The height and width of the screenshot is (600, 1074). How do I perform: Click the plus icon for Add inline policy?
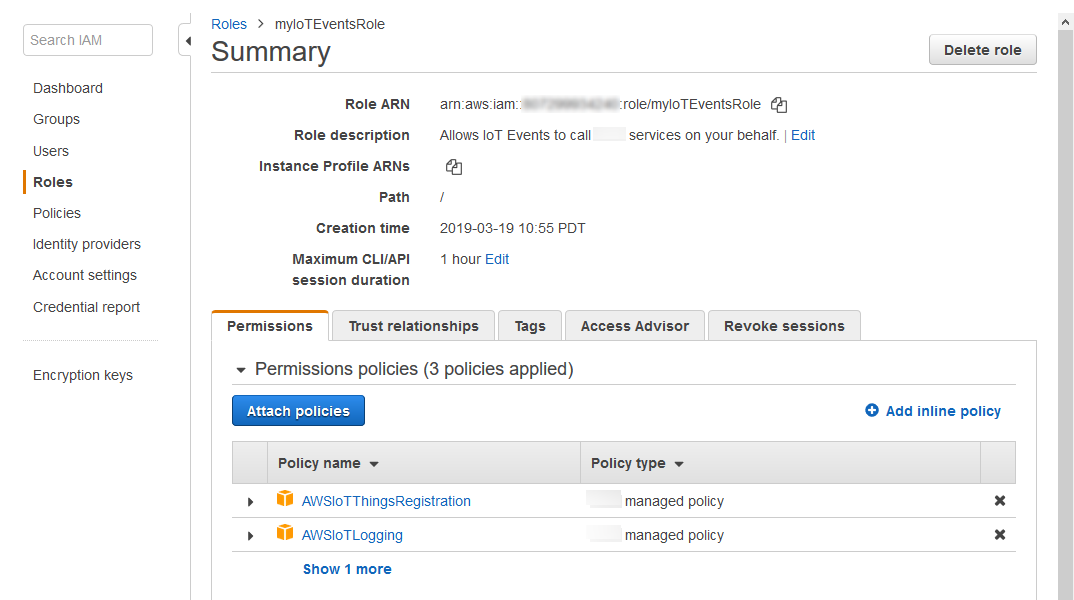click(872, 411)
